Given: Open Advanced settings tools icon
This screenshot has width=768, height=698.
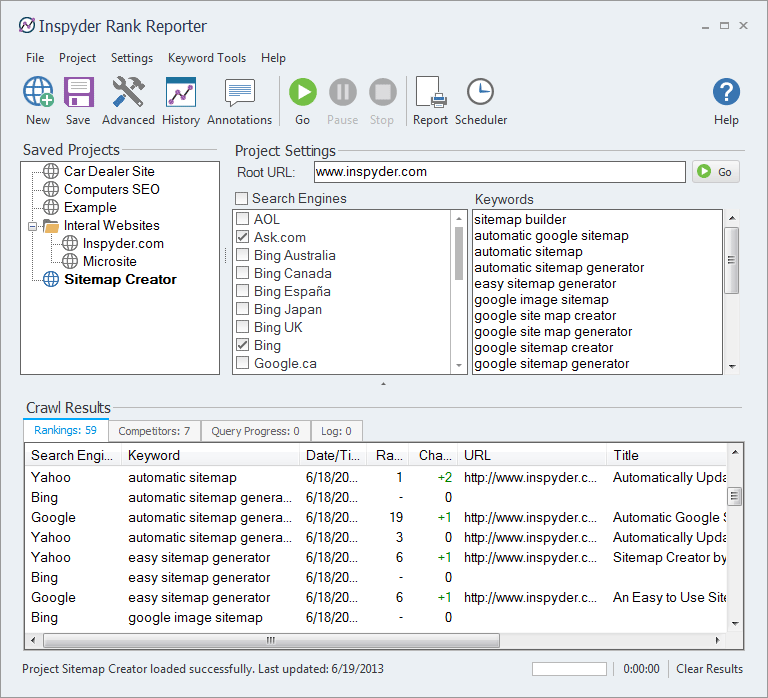Looking at the screenshot, I should [128, 92].
